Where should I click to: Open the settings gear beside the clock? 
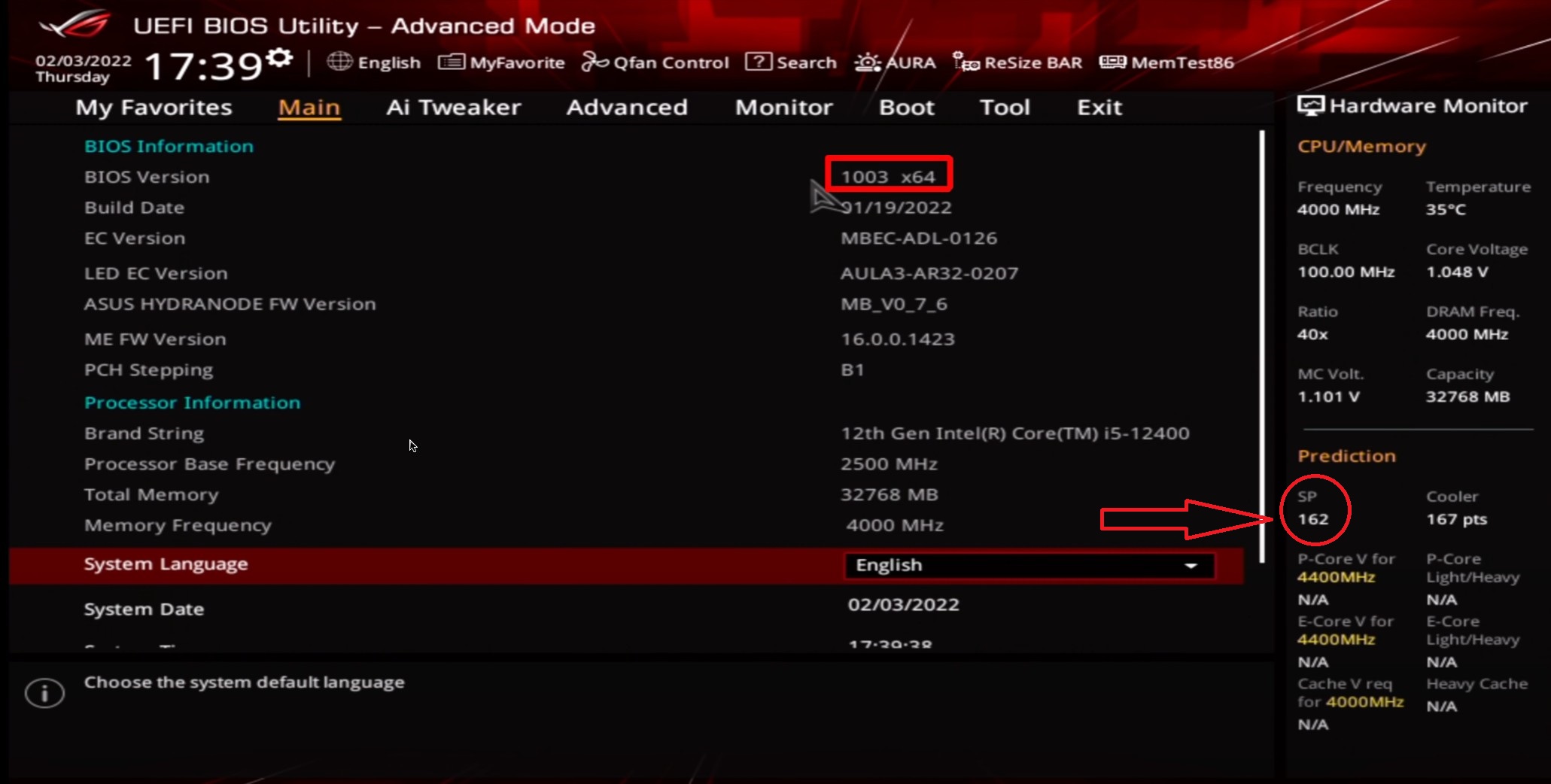(x=280, y=57)
